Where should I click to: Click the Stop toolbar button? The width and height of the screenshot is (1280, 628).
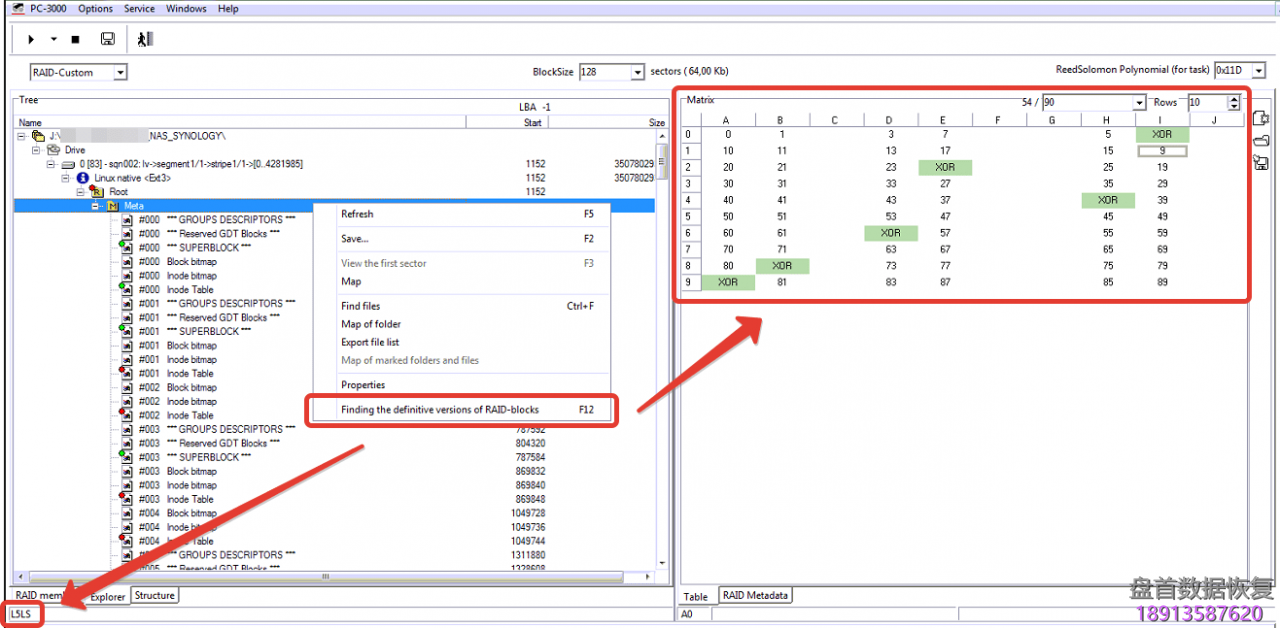(x=75, y=39)
